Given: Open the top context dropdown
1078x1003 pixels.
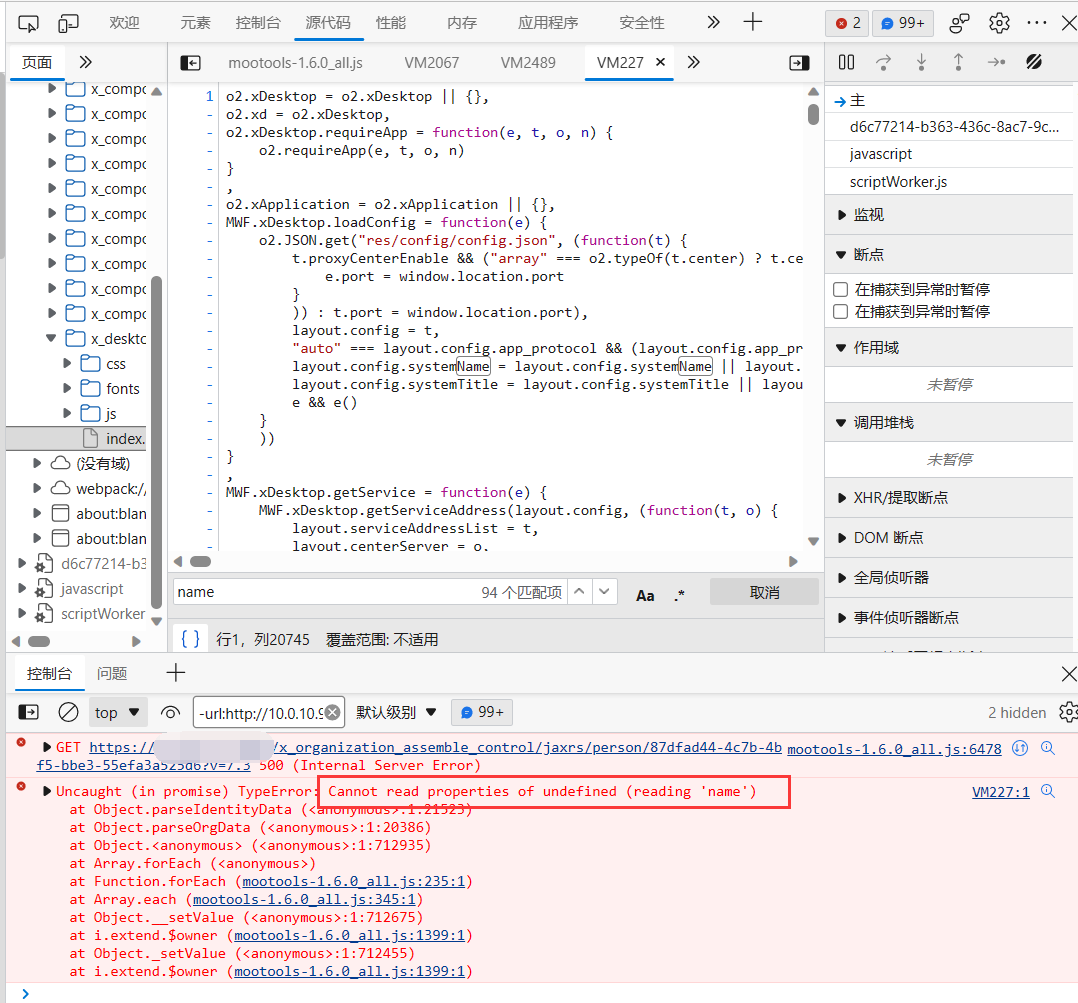Looking at the screenshot, I should (117, 712).
